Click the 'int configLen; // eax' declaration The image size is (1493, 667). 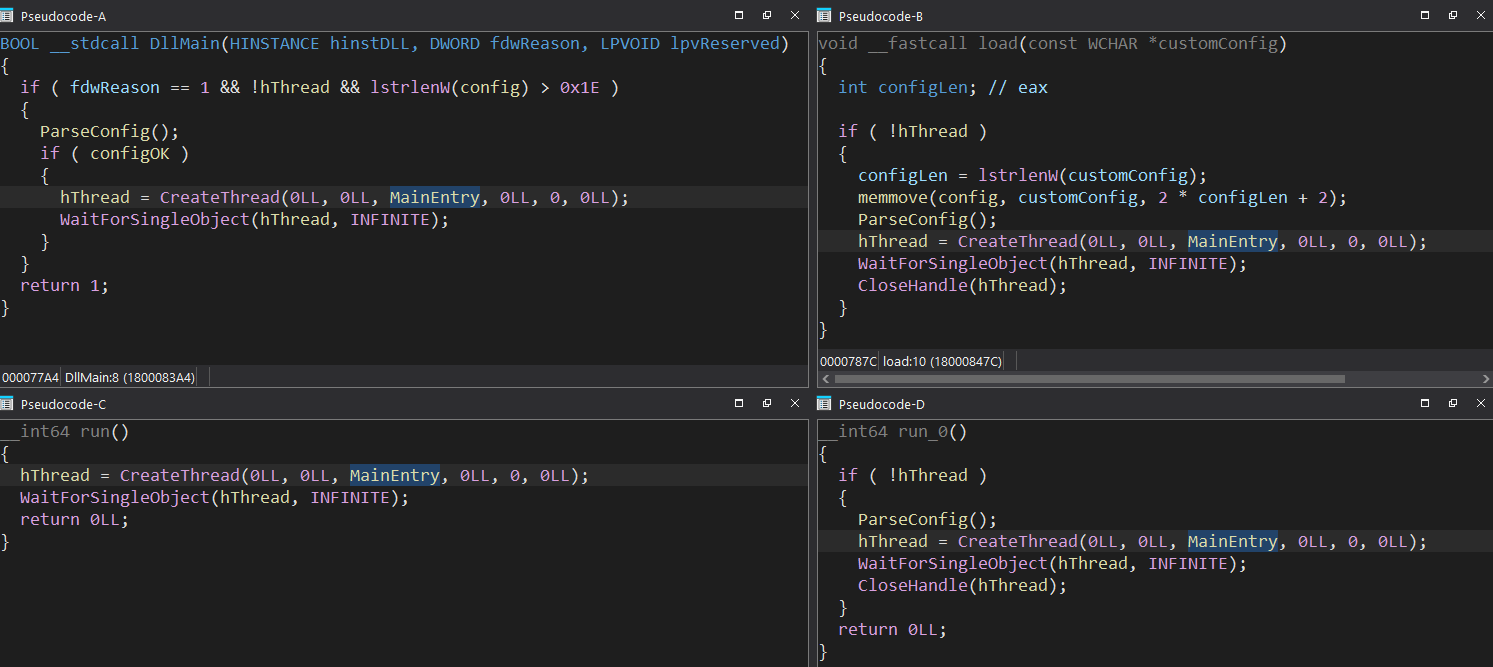pos(943,88)
